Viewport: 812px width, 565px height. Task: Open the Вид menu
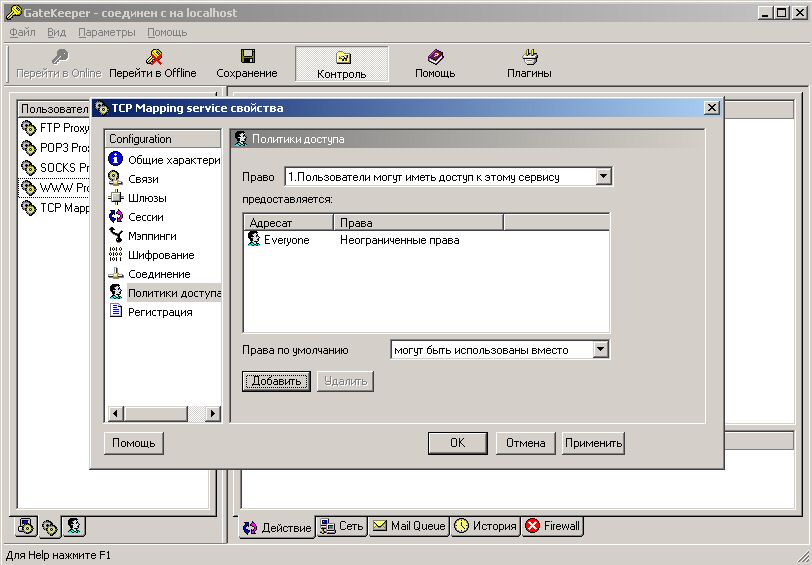[x=56, y=32]
